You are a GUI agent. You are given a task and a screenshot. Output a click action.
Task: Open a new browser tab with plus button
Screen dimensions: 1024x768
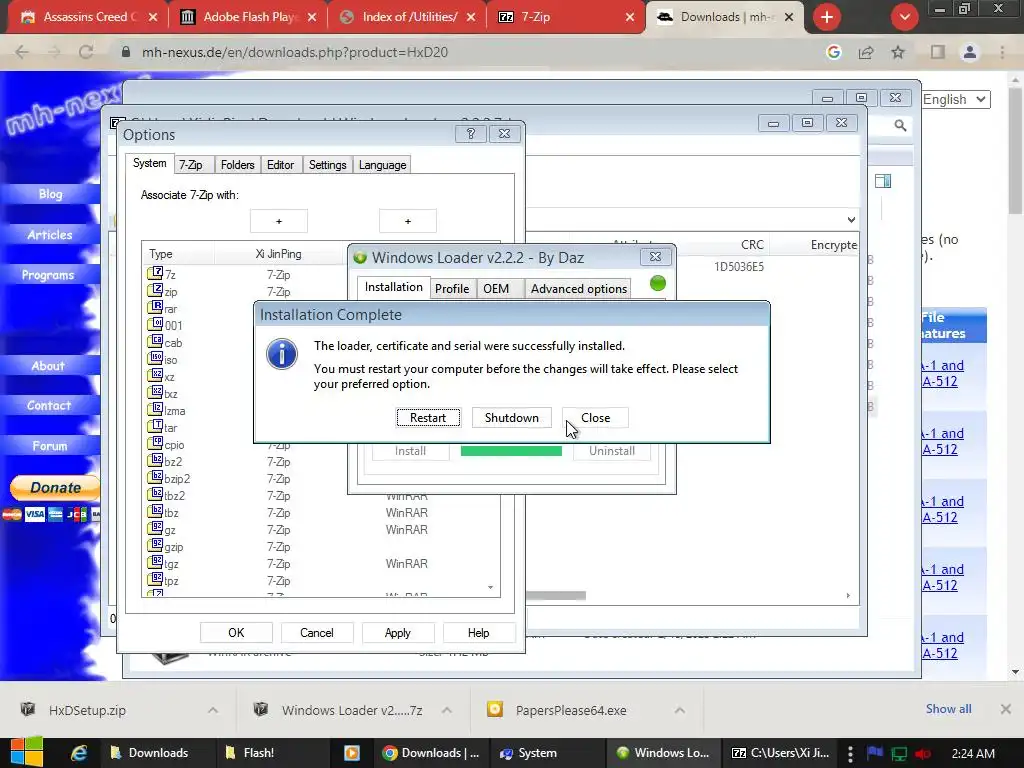(827, 17)
